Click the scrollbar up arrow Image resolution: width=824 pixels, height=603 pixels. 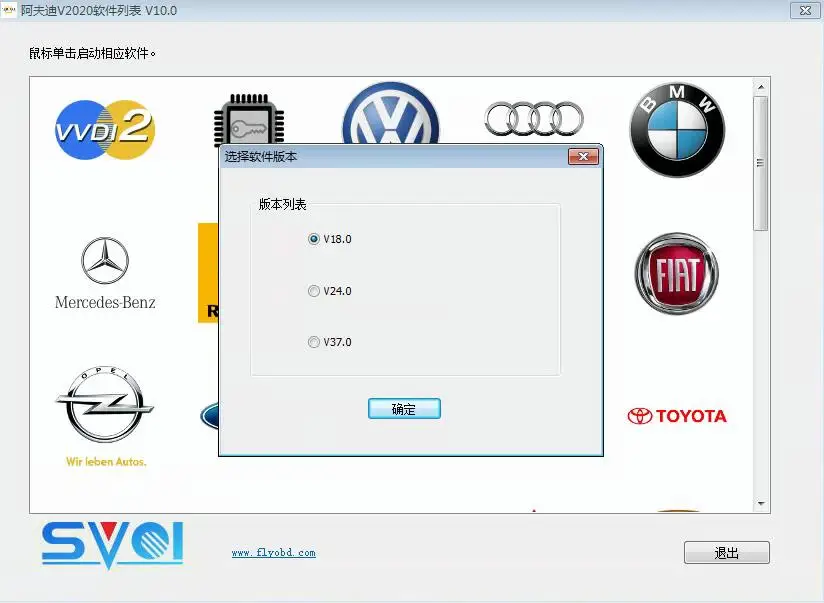click(x=760, y=86)
